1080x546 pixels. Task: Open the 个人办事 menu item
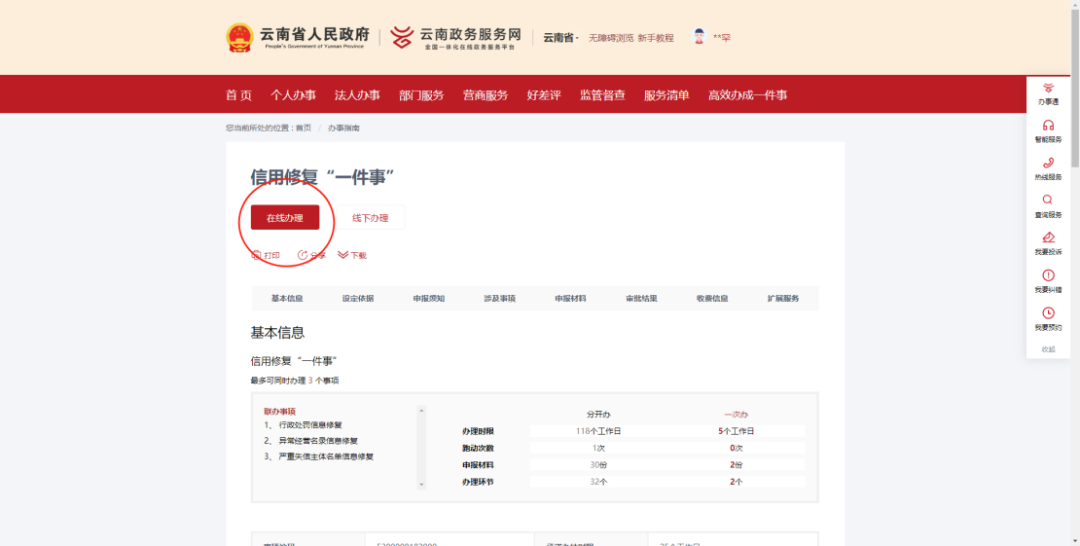click(293, 95)
